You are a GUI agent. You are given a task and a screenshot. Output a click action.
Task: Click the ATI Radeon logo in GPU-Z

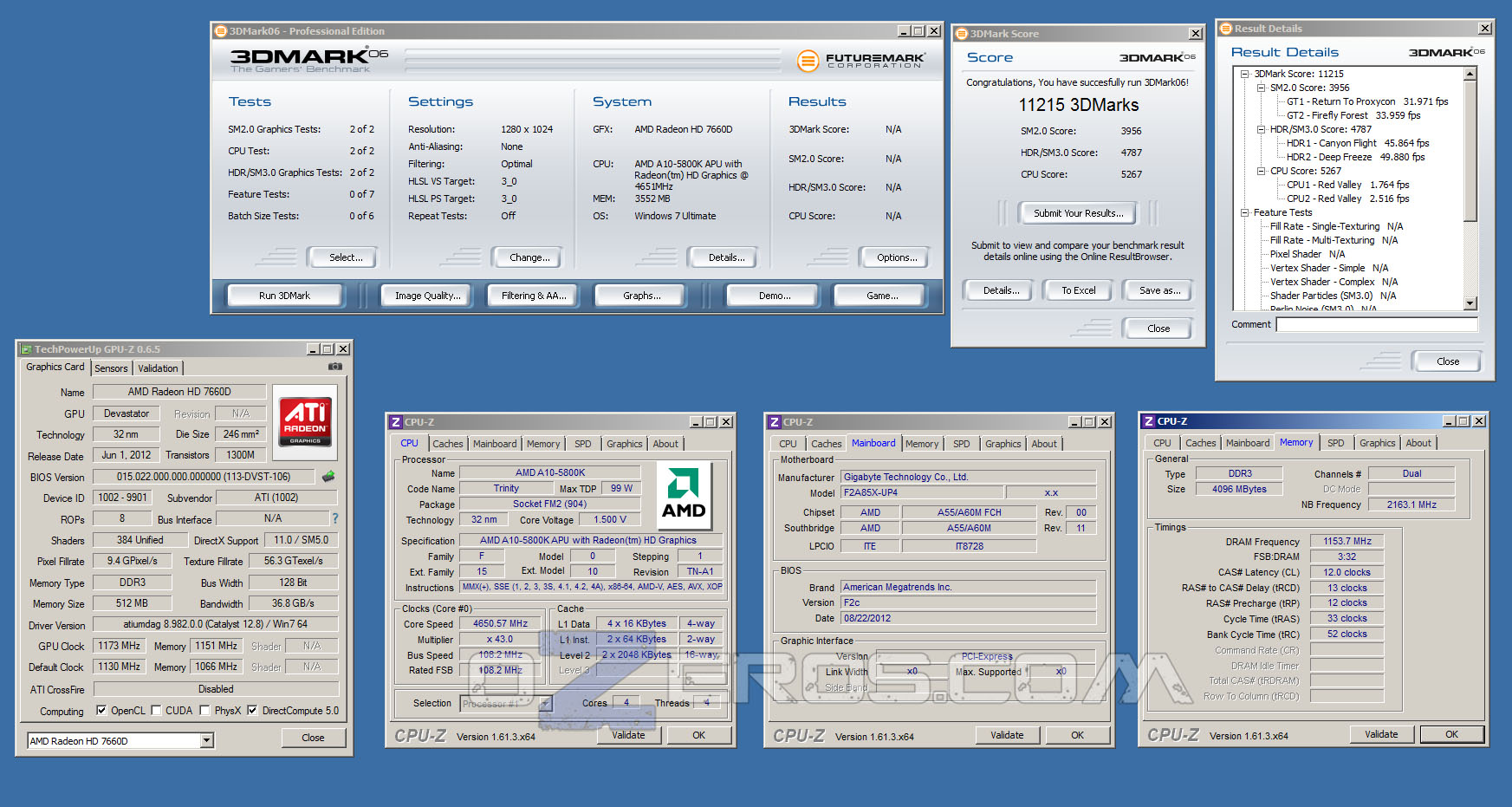(305, 420)
